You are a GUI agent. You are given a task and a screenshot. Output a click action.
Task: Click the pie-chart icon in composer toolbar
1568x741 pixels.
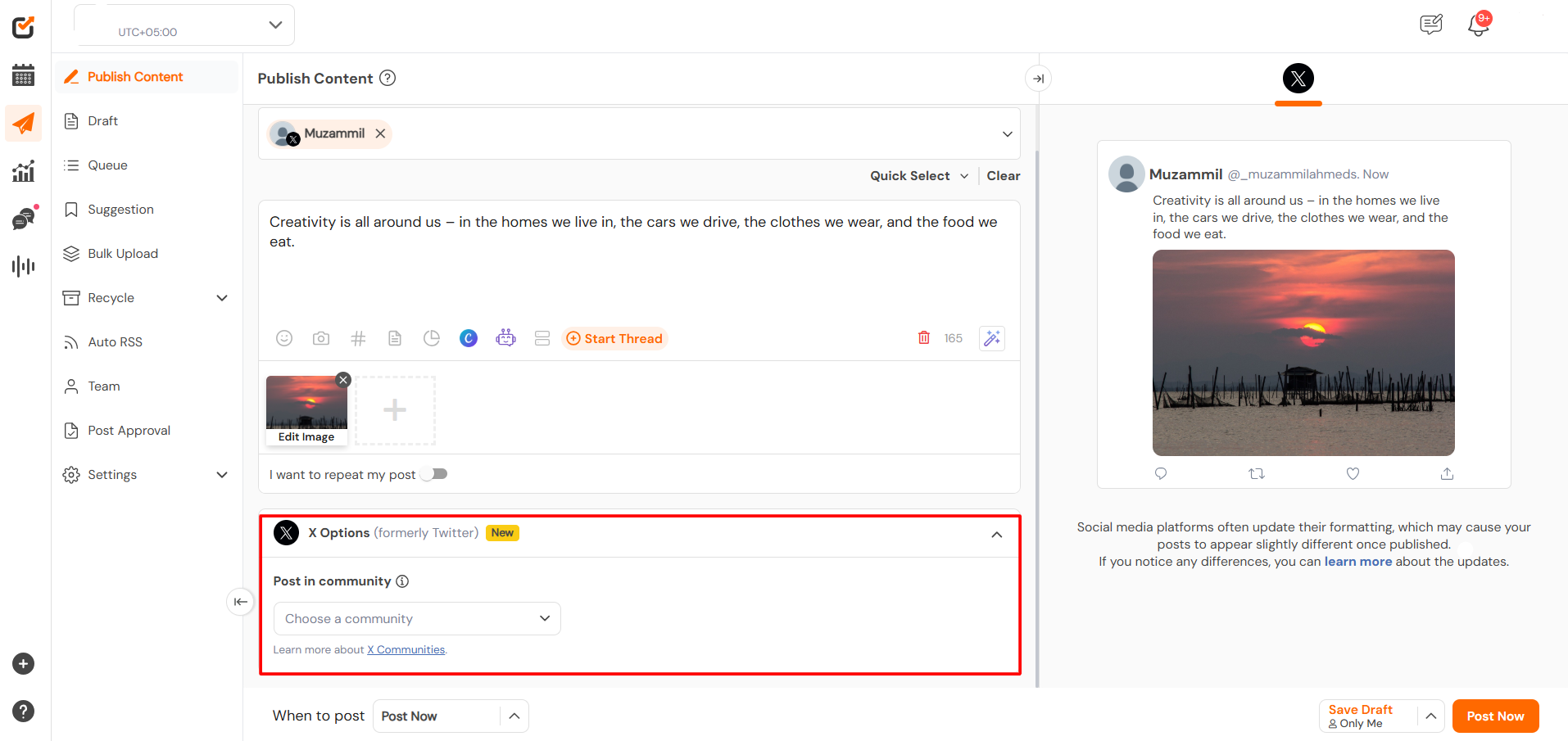tap(432, 338)
